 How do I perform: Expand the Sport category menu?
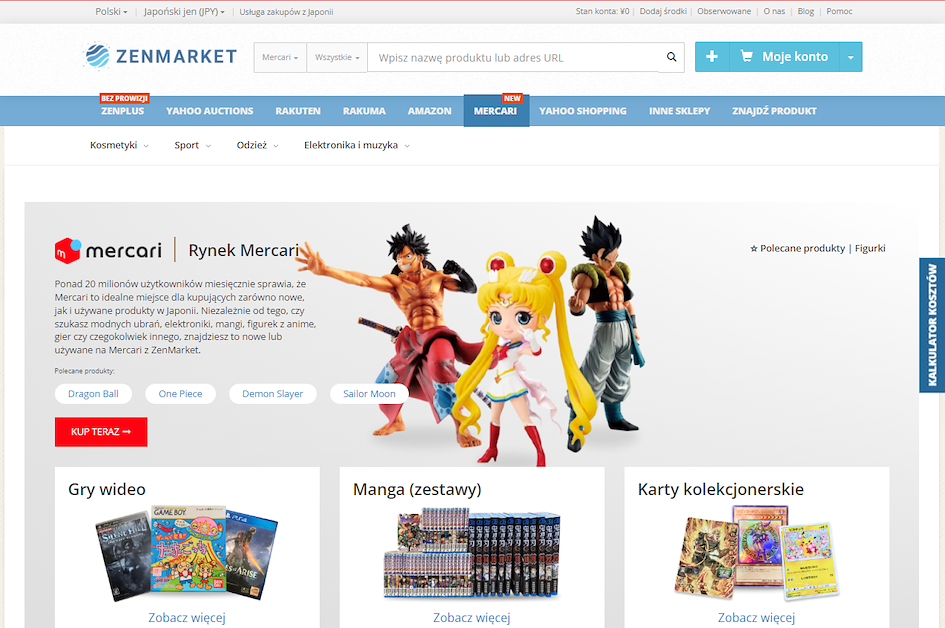192,145
